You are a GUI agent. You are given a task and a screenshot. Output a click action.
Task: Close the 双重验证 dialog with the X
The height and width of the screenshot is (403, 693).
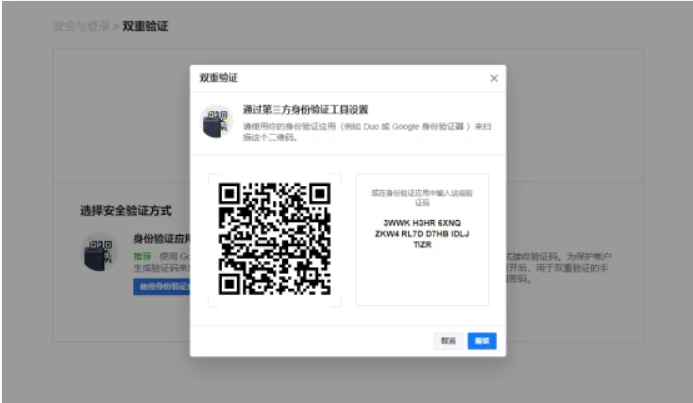coord(494,78)
